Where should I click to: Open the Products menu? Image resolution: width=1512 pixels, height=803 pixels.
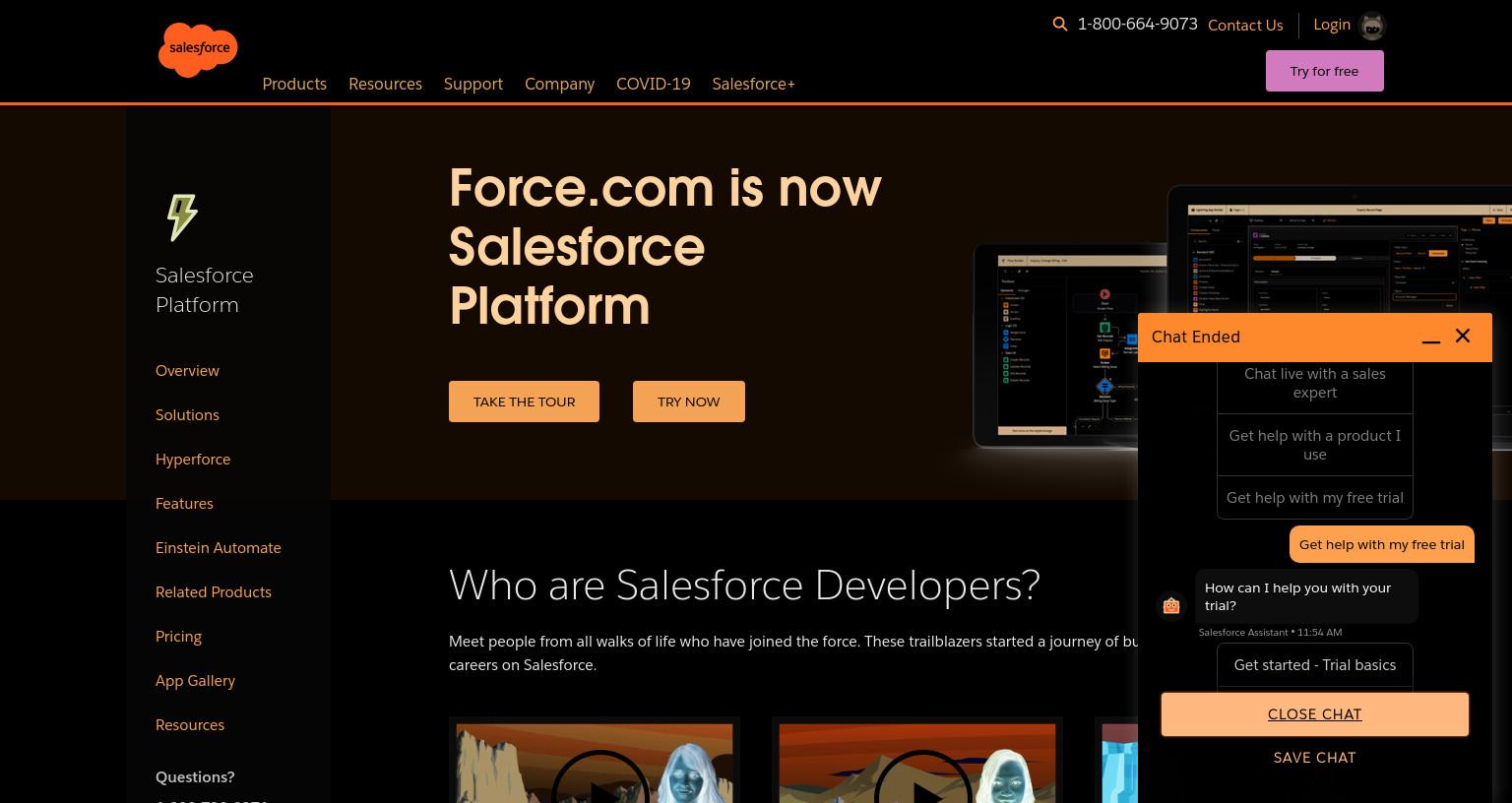tap(294, 84)
